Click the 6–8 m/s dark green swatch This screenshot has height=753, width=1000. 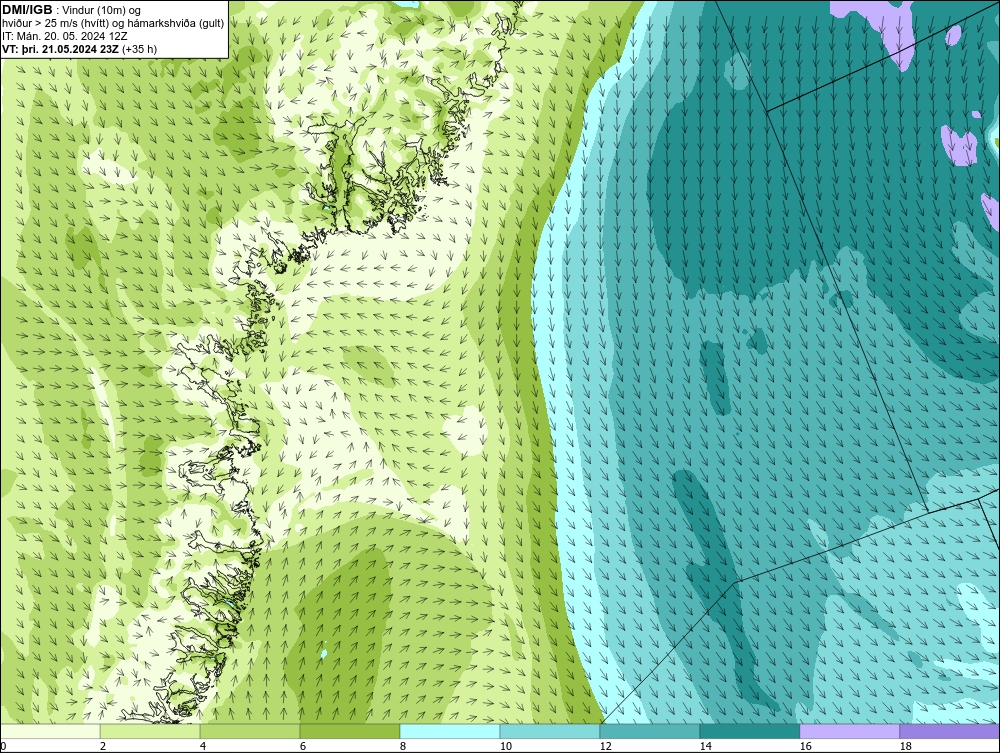tap(350, 731)
